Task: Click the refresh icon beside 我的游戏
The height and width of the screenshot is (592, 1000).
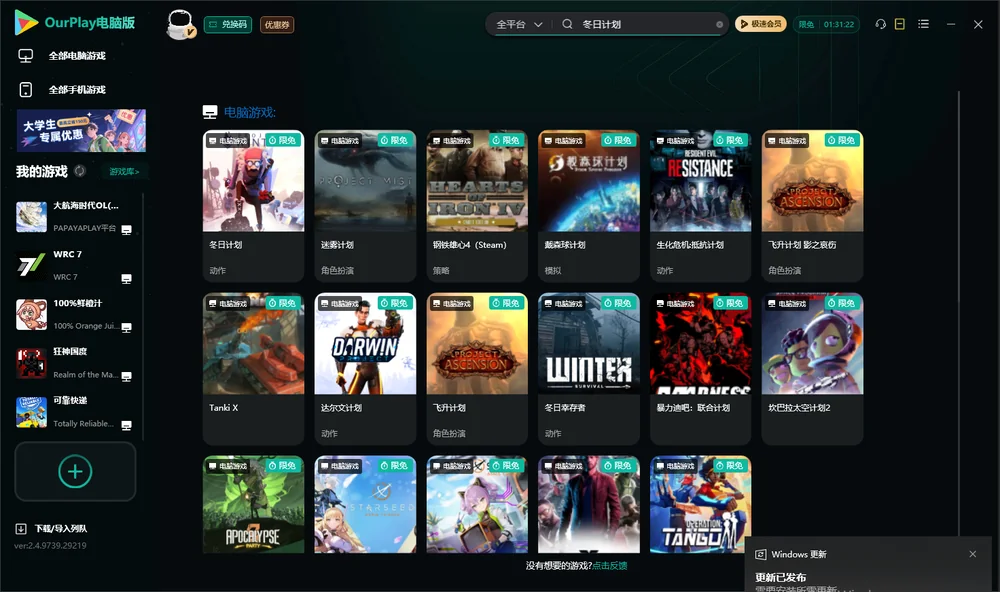Action: tap(80, 171)
